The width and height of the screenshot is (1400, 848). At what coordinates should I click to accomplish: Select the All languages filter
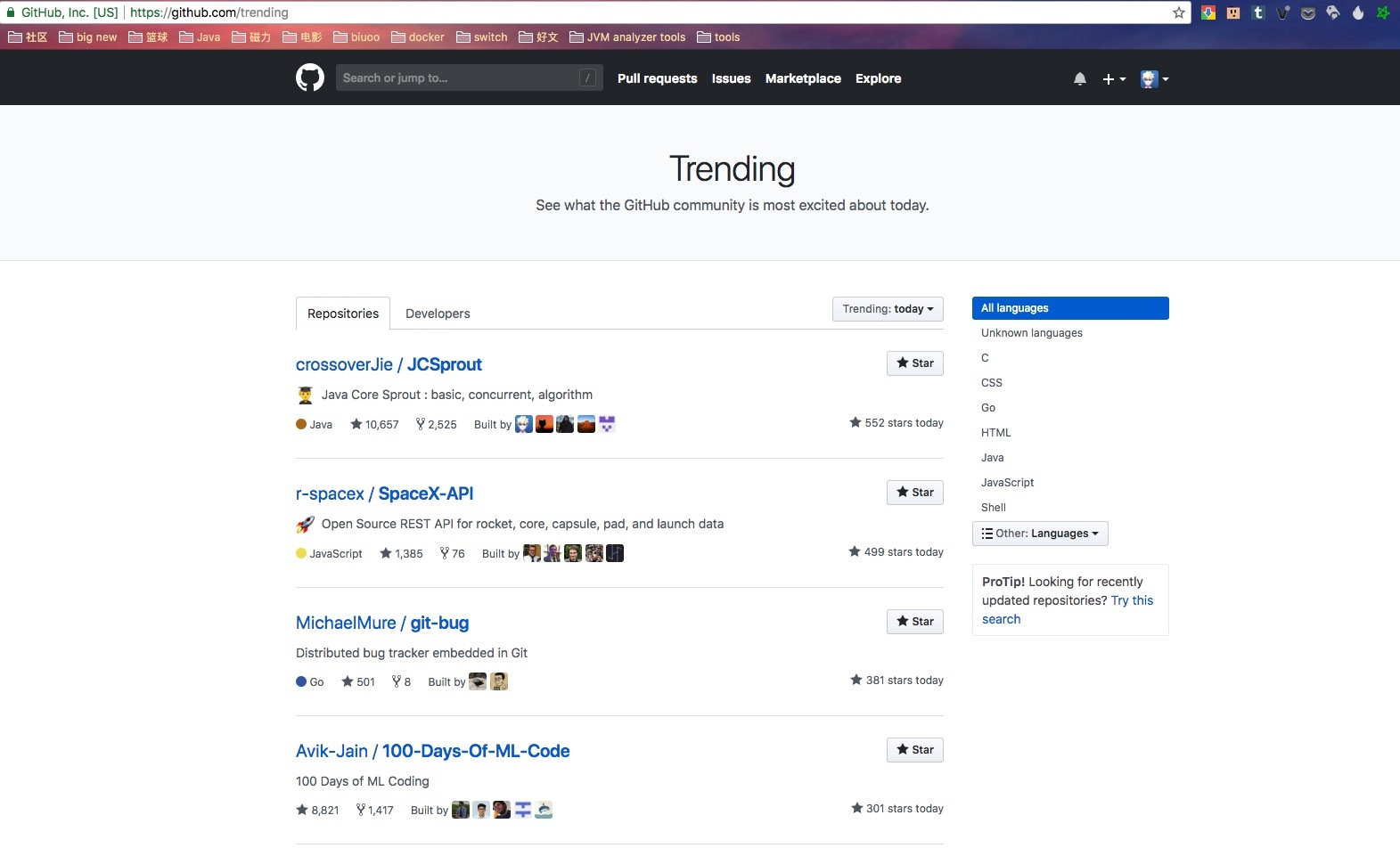[x=1070, y=308]
